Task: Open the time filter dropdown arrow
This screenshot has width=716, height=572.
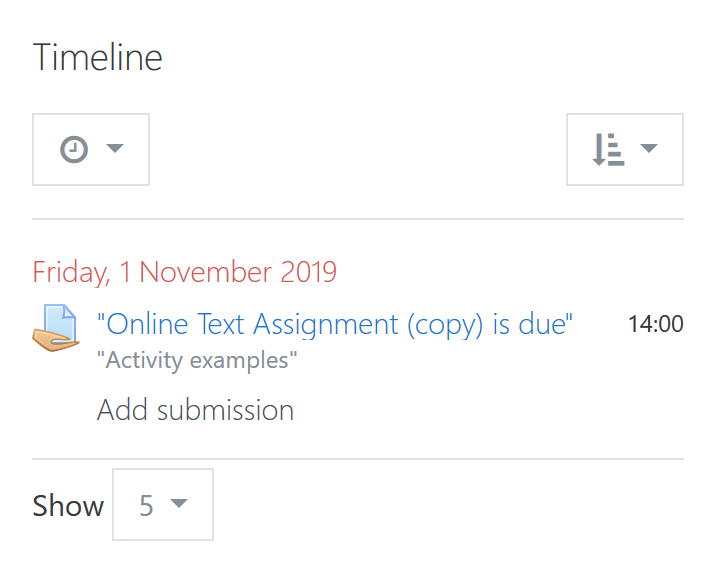Action: click(115, 148)
